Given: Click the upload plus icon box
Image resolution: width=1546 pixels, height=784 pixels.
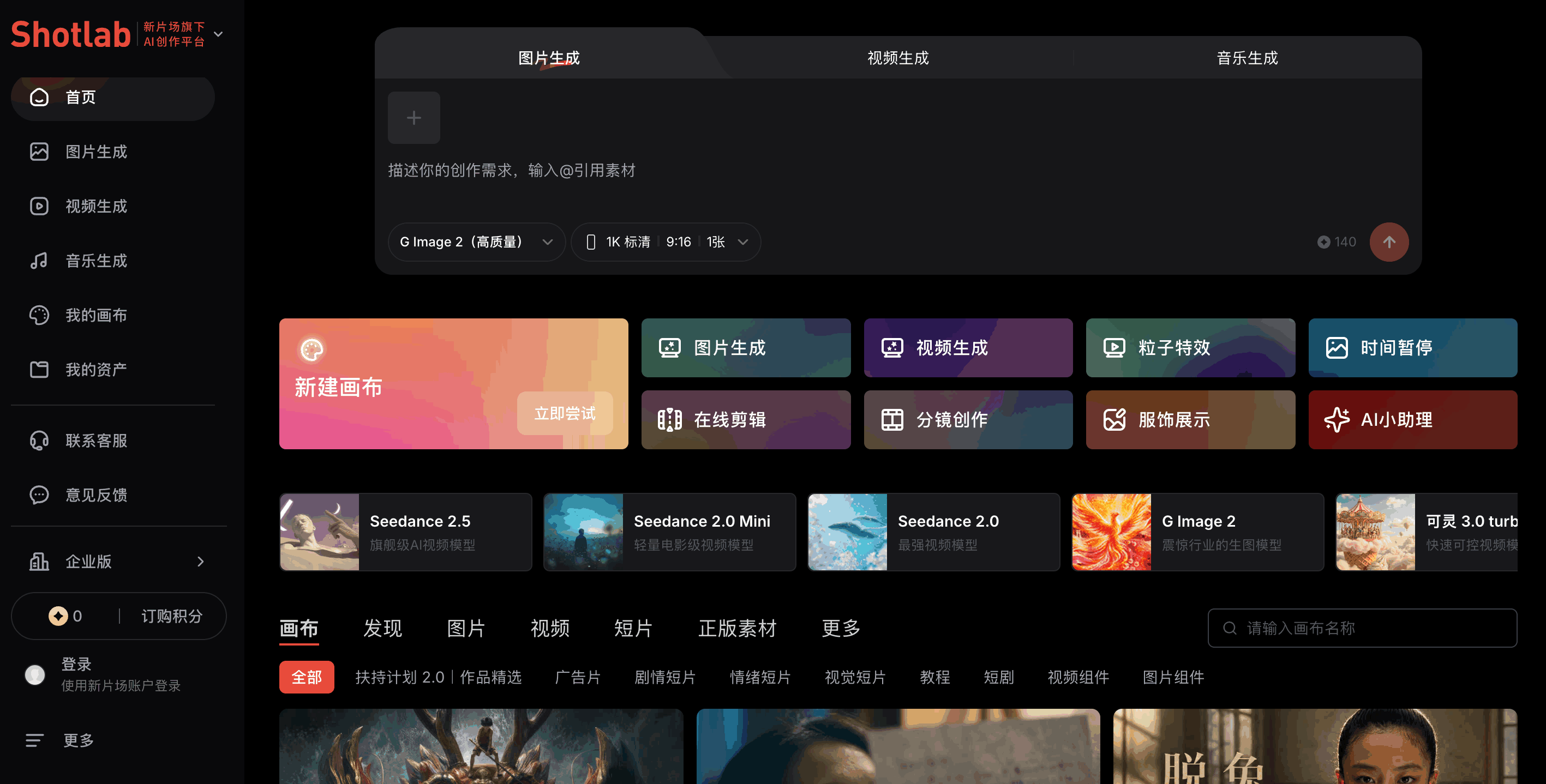Looking at the screenshot, I should point(414,118).
